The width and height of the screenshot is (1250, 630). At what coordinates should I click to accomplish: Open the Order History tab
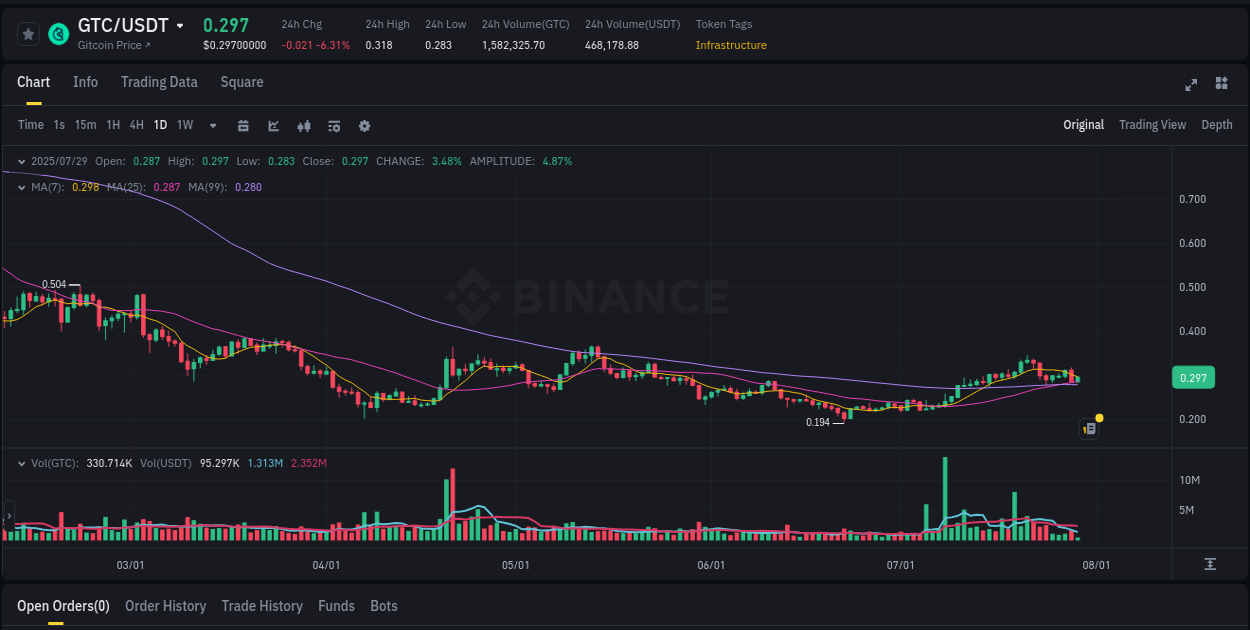tap(165, 606)
